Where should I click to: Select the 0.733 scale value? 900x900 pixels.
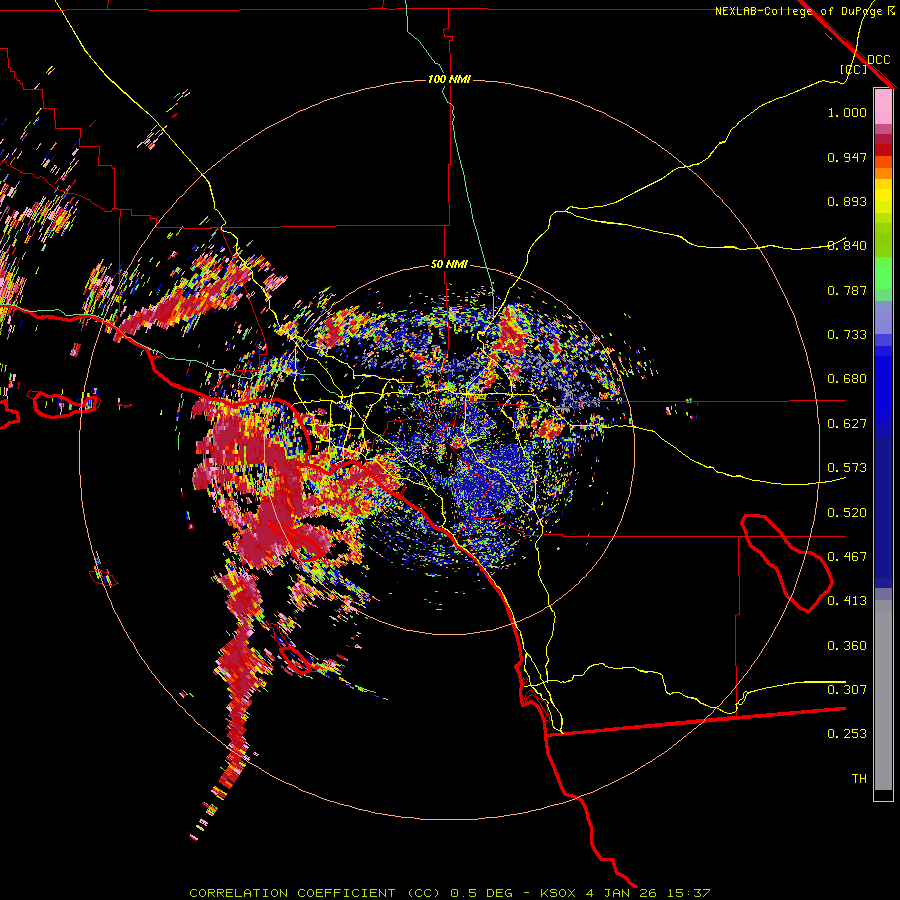847,335
